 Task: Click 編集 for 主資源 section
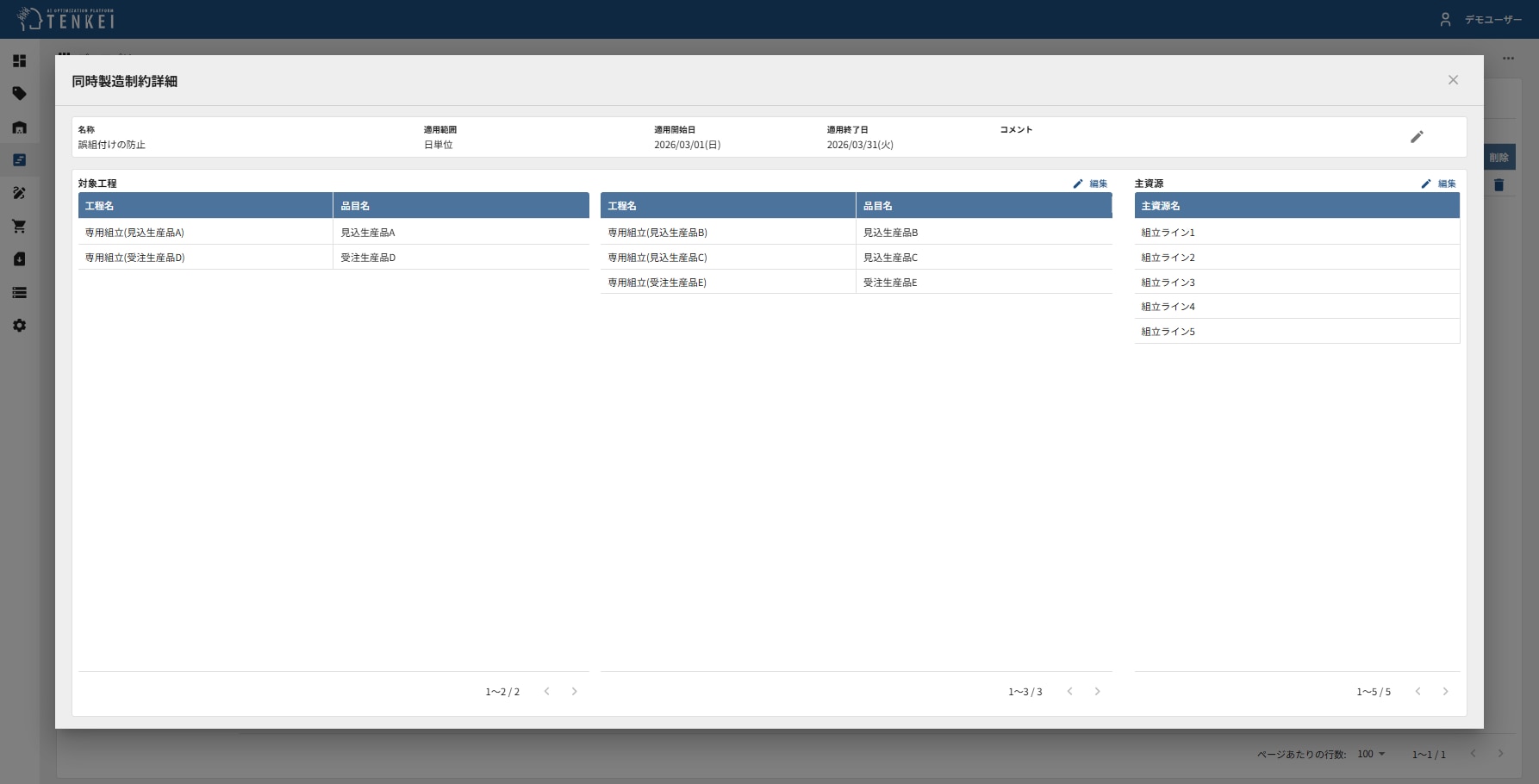pyautogui.click(x=1438, y=184)
